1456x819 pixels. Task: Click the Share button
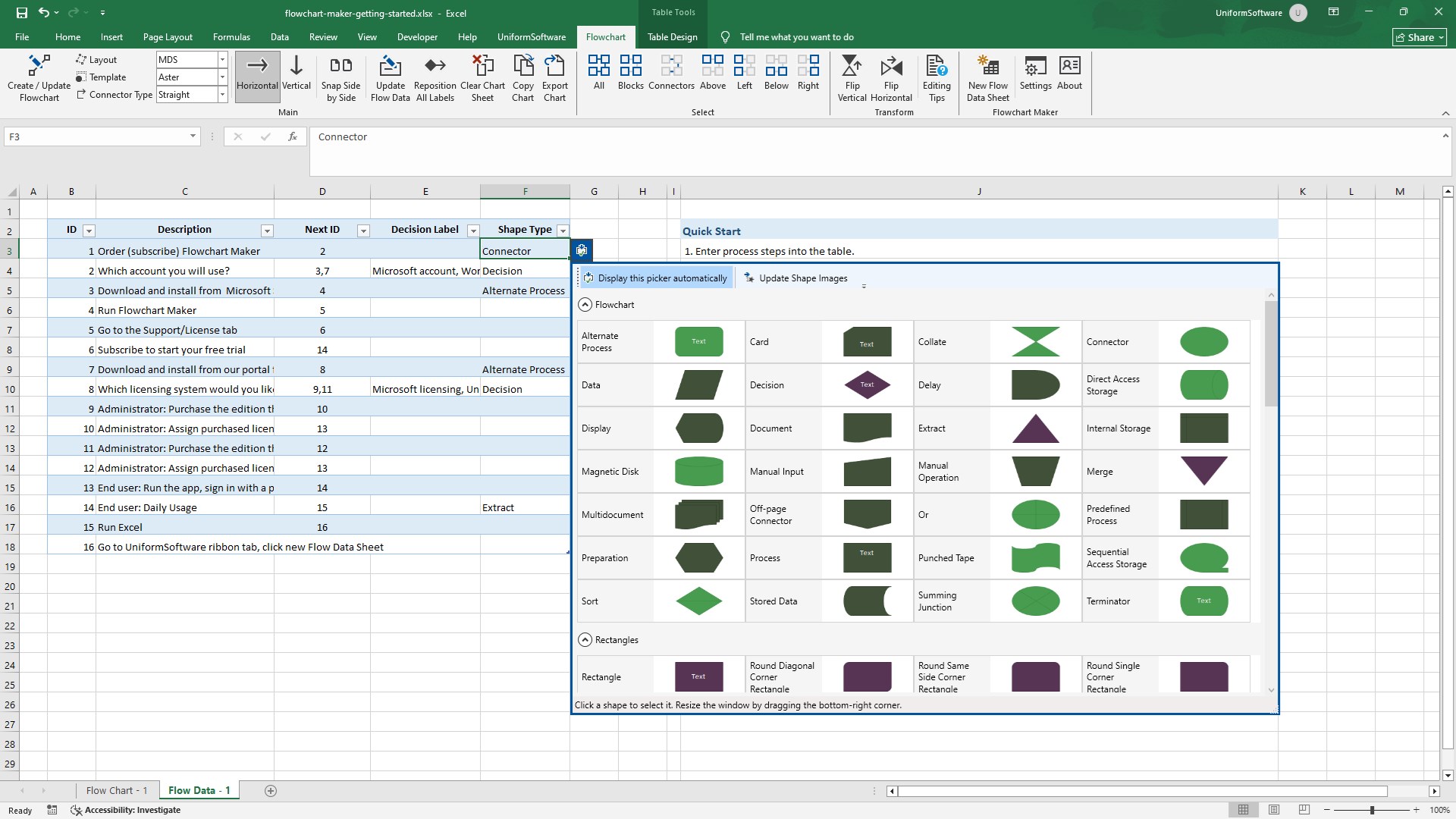click(1420, 37)
